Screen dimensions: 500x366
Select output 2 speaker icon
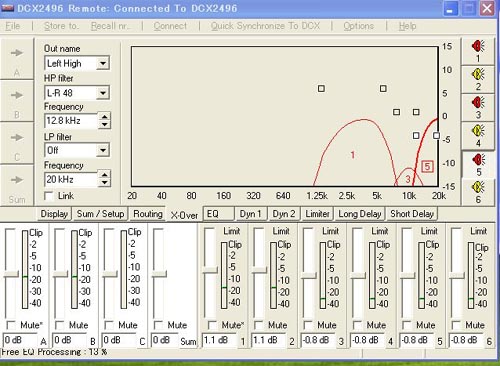click(478, 79)
